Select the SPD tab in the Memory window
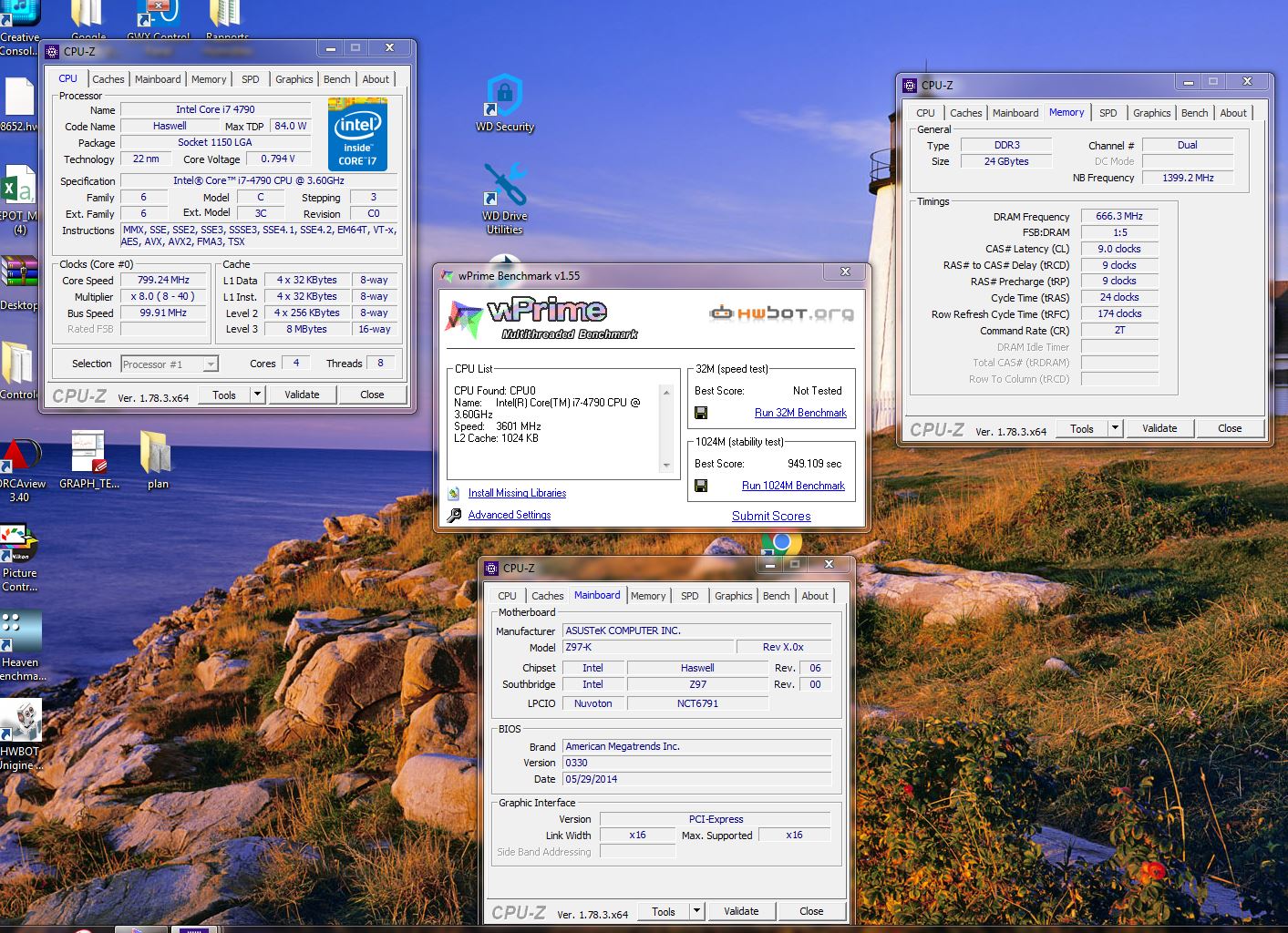This screenshot has height=933, width=1288. [1108, 113]
